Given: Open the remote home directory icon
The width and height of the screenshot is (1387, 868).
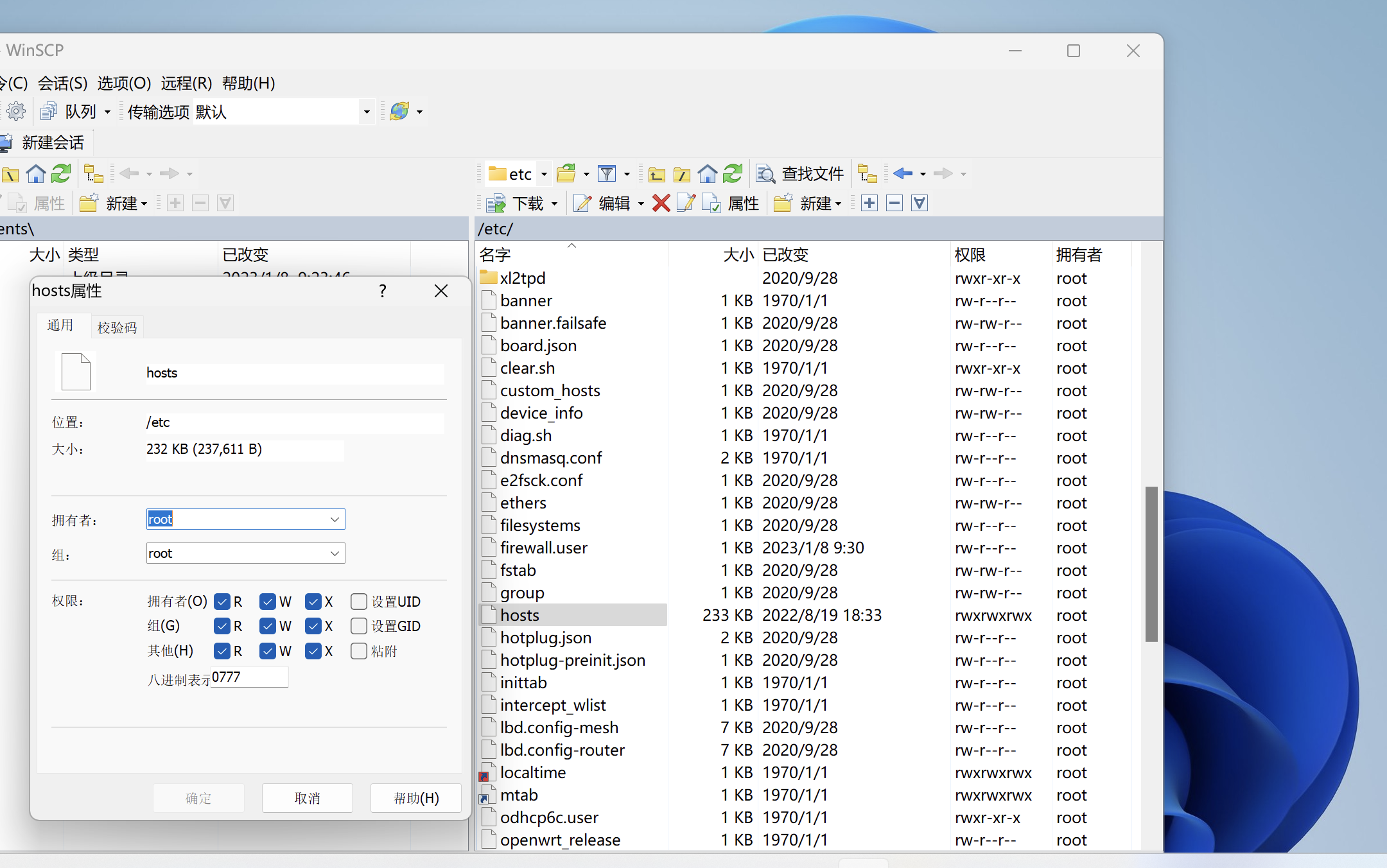Looking at the screenshot, I should [x=706, y=173].
